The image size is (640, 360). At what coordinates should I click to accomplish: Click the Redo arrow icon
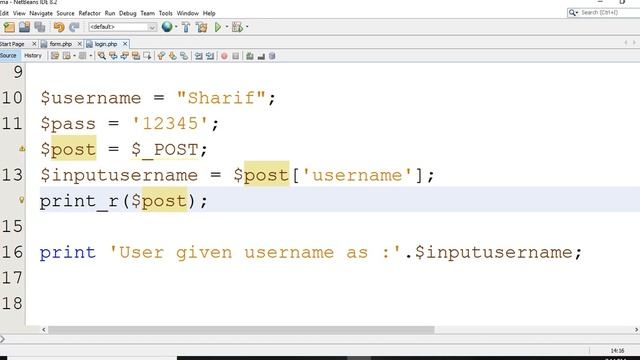point(74,27)
